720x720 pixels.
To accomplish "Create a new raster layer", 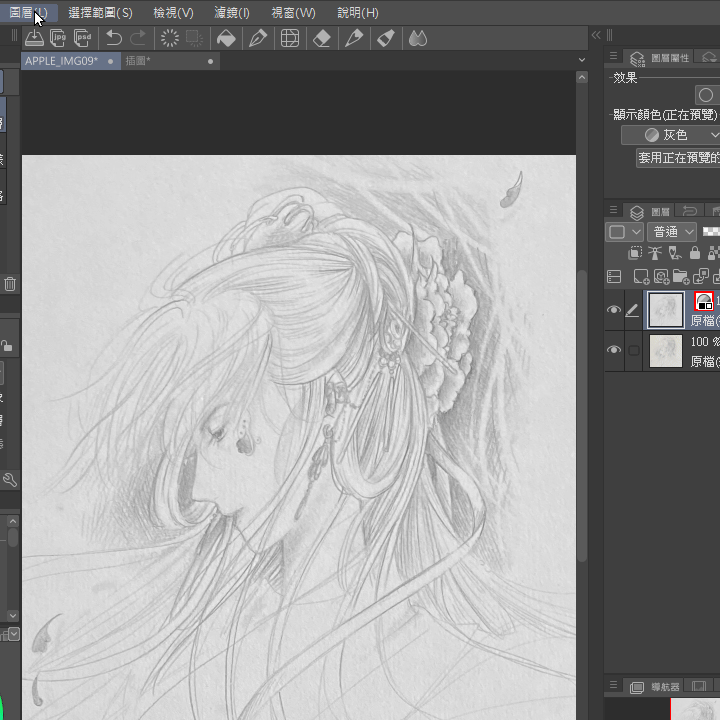I will (642, 276).
